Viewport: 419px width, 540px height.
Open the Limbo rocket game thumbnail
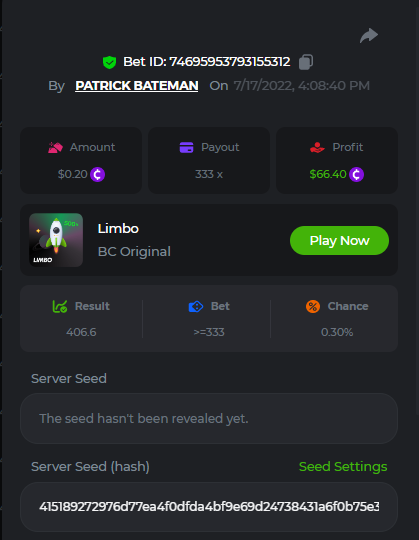click(56, 240)
